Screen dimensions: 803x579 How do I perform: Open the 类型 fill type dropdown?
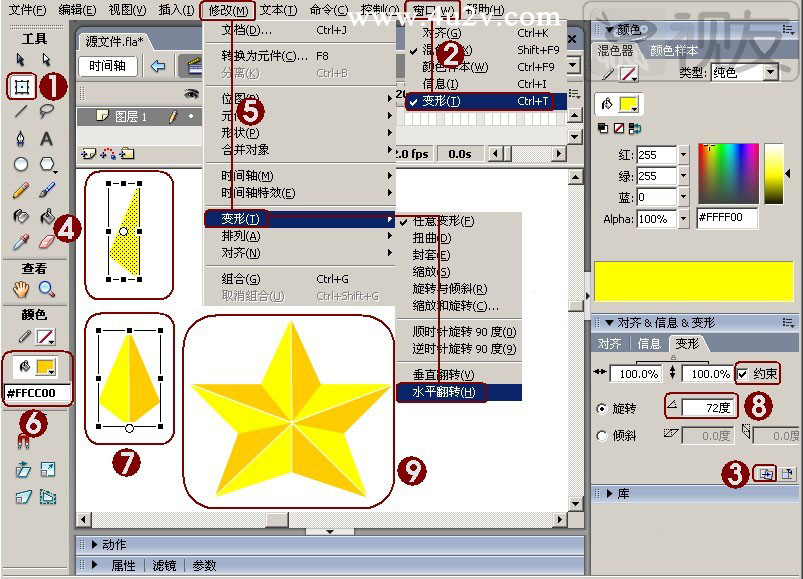[x=770, y=73]
